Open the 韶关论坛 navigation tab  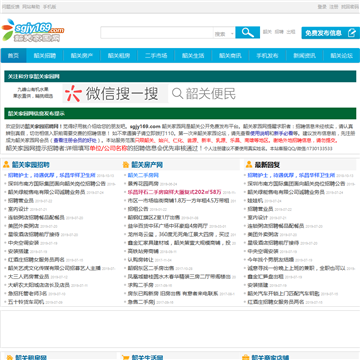click(x=341, y=56)
